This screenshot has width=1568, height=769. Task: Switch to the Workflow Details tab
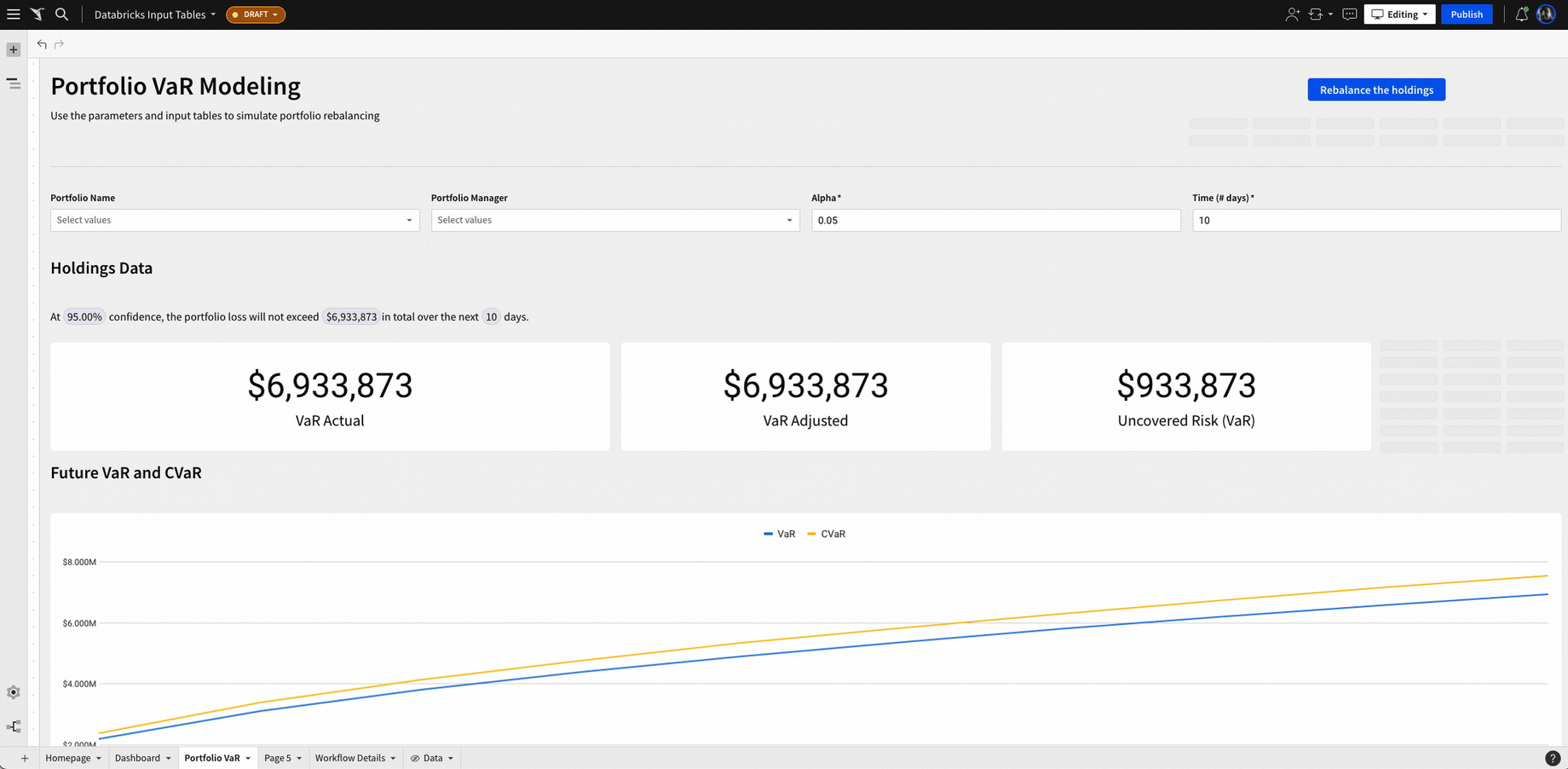tap(355, 758)
